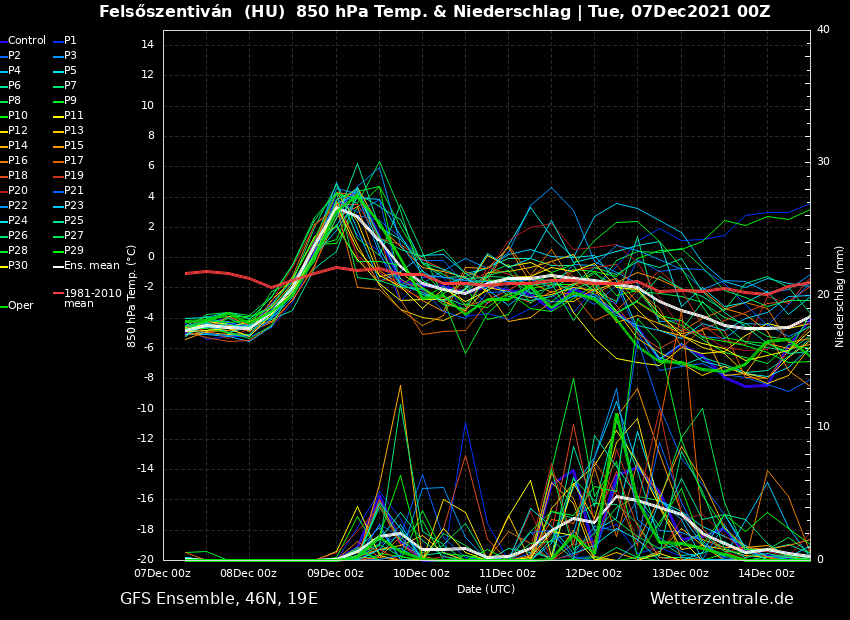Select the P20 legend entry
850x620 pixels.
coord(18,191)
